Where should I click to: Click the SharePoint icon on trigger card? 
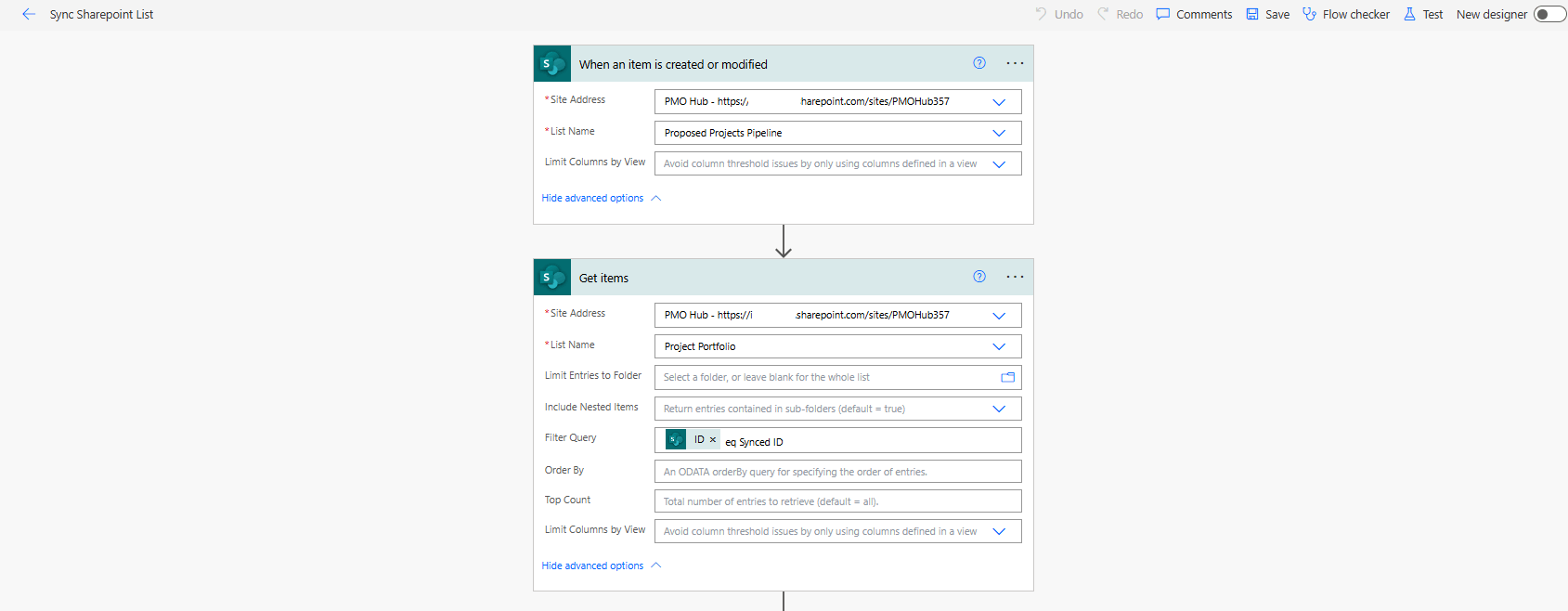(552, 64)
